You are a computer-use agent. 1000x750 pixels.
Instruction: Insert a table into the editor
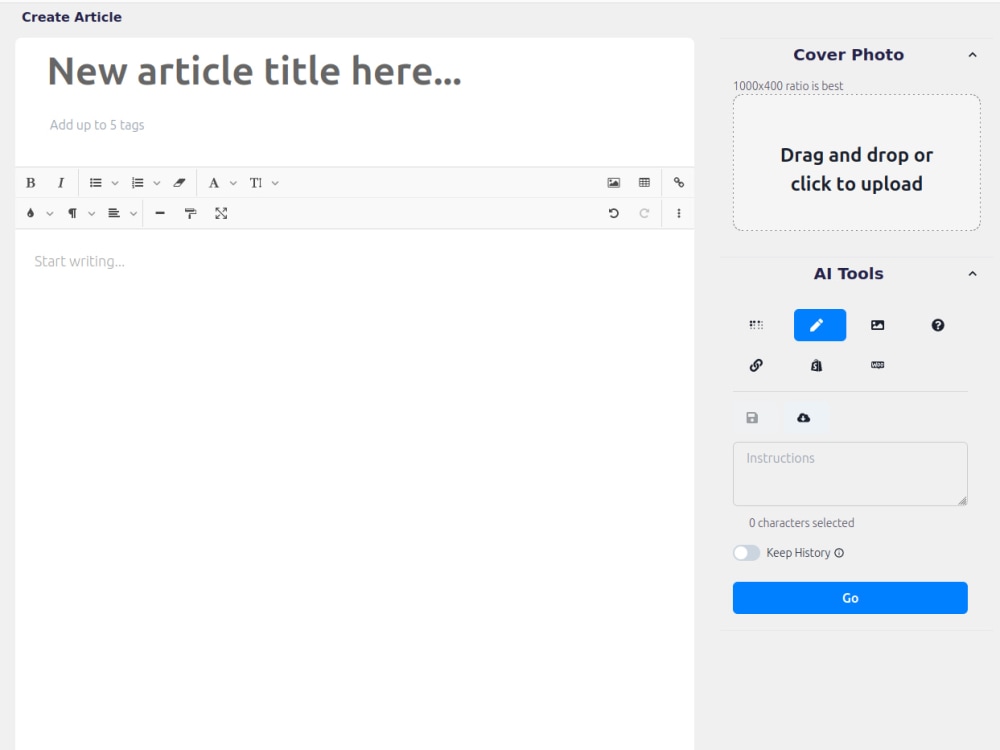[x=644, y=182]
